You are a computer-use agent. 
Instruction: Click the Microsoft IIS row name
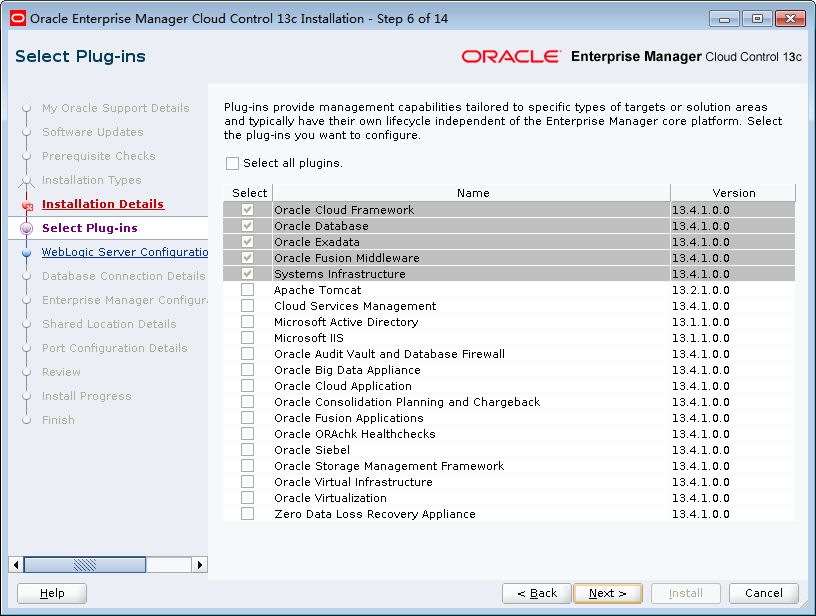click(x=309, y=338)
